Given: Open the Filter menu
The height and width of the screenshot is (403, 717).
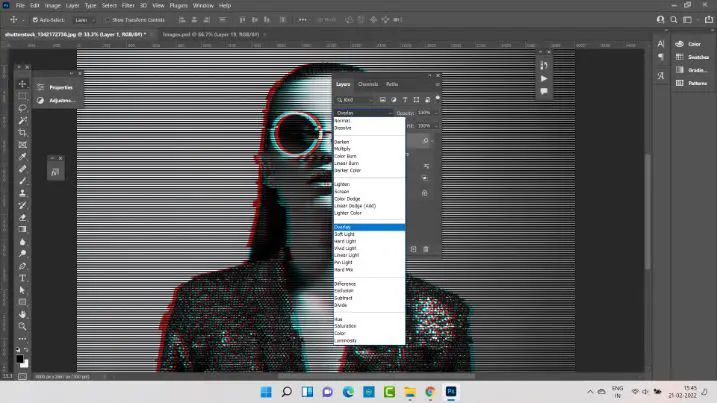Looking at the screenshot, I should tap(128, 5).
